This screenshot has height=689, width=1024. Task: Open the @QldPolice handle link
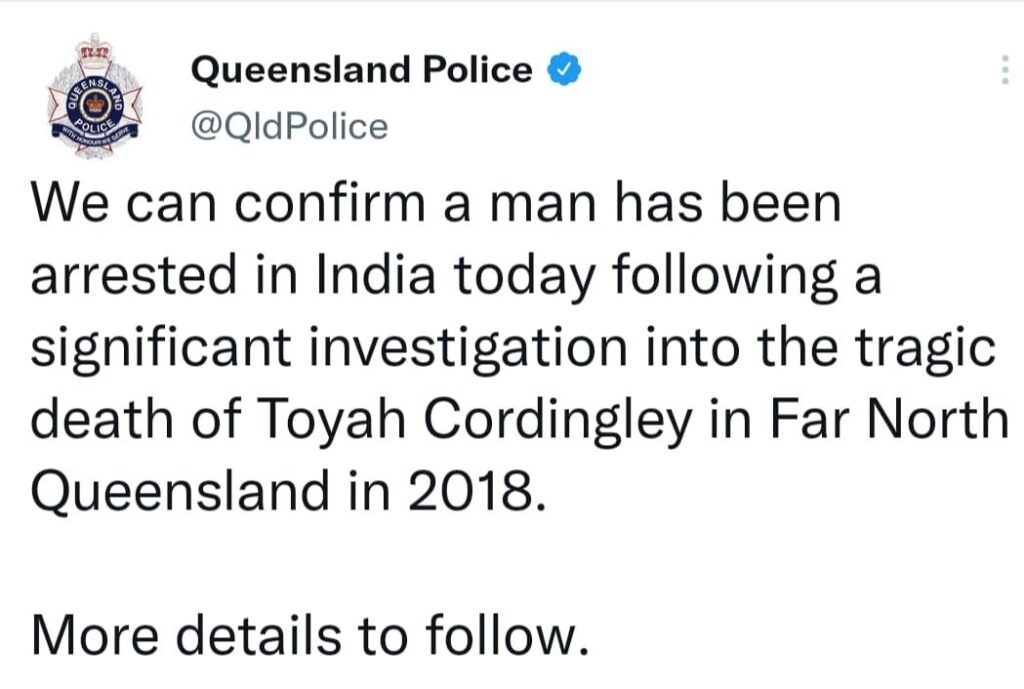[x=288, y=126]
